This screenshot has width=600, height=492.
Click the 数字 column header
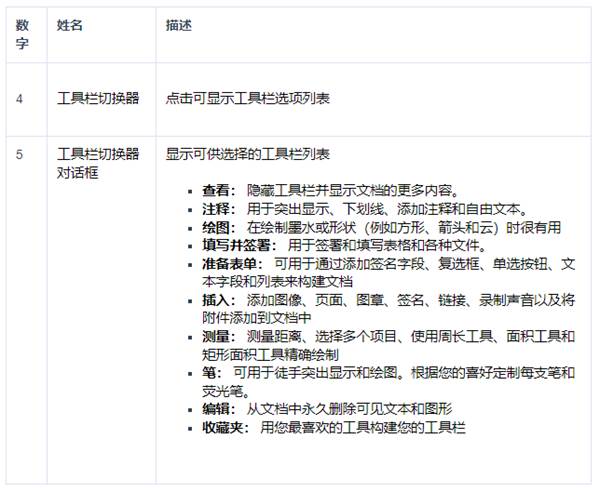pyautogui.click(x=21, y=34)
